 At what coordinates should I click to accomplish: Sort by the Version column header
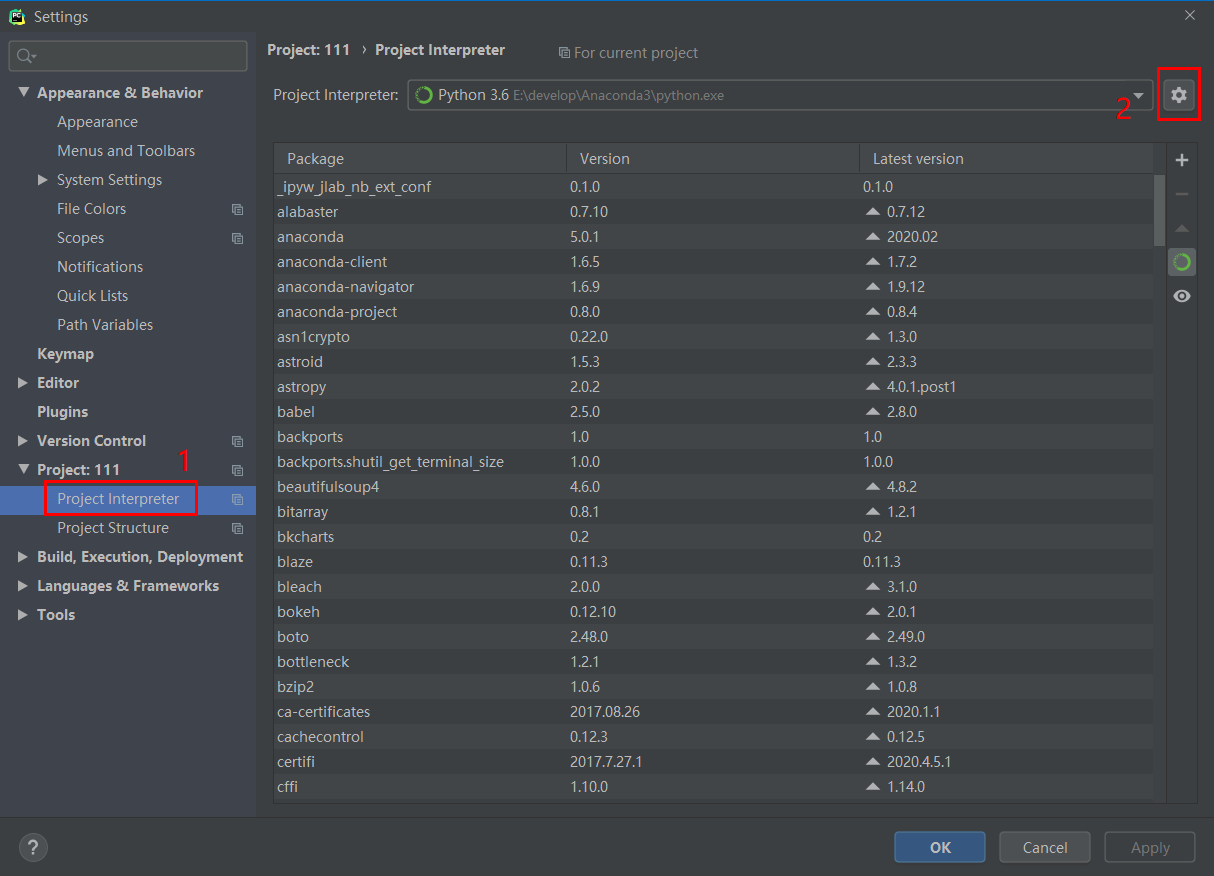[x=713, y=158]
